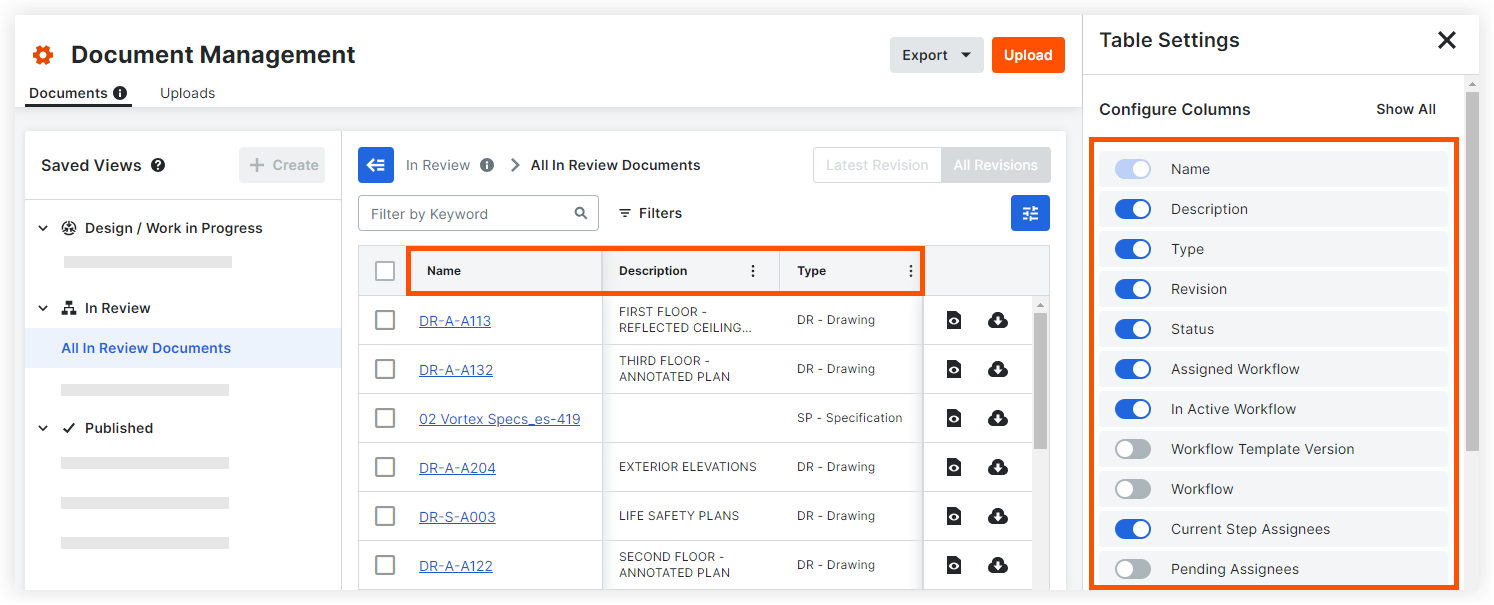Click the blue table settings icon
The width and height of the screenshot is (1494, 605).
(x=1030, y=213)
